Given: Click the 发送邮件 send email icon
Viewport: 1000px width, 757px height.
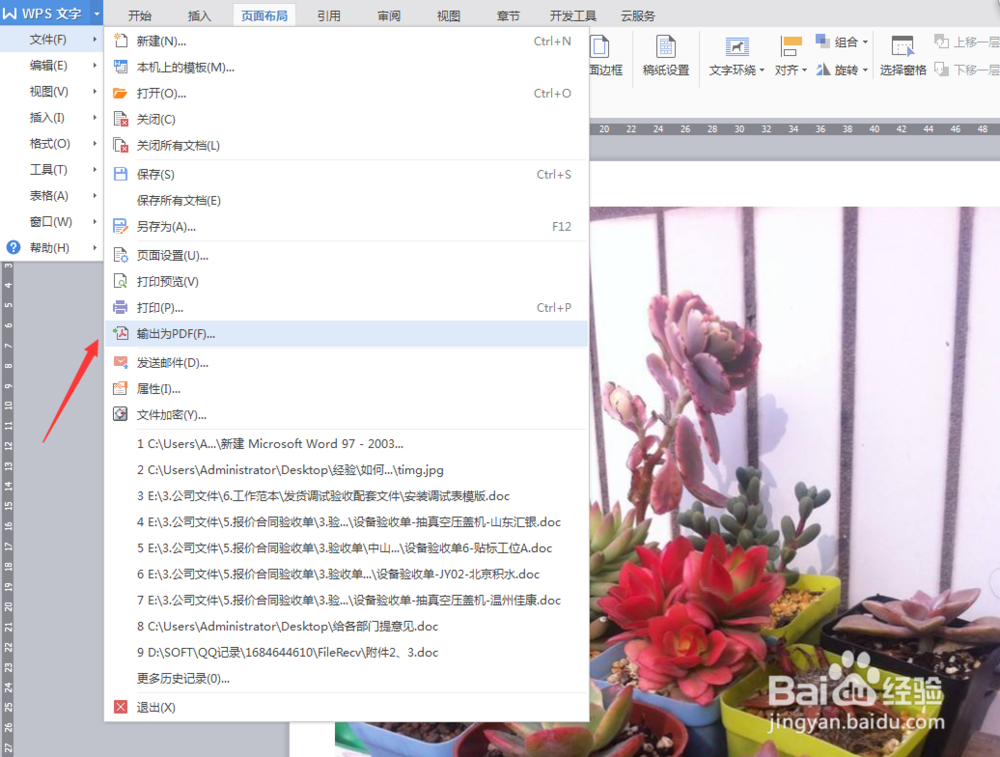Looking at the screenshot, I should (x=118, y=362).
